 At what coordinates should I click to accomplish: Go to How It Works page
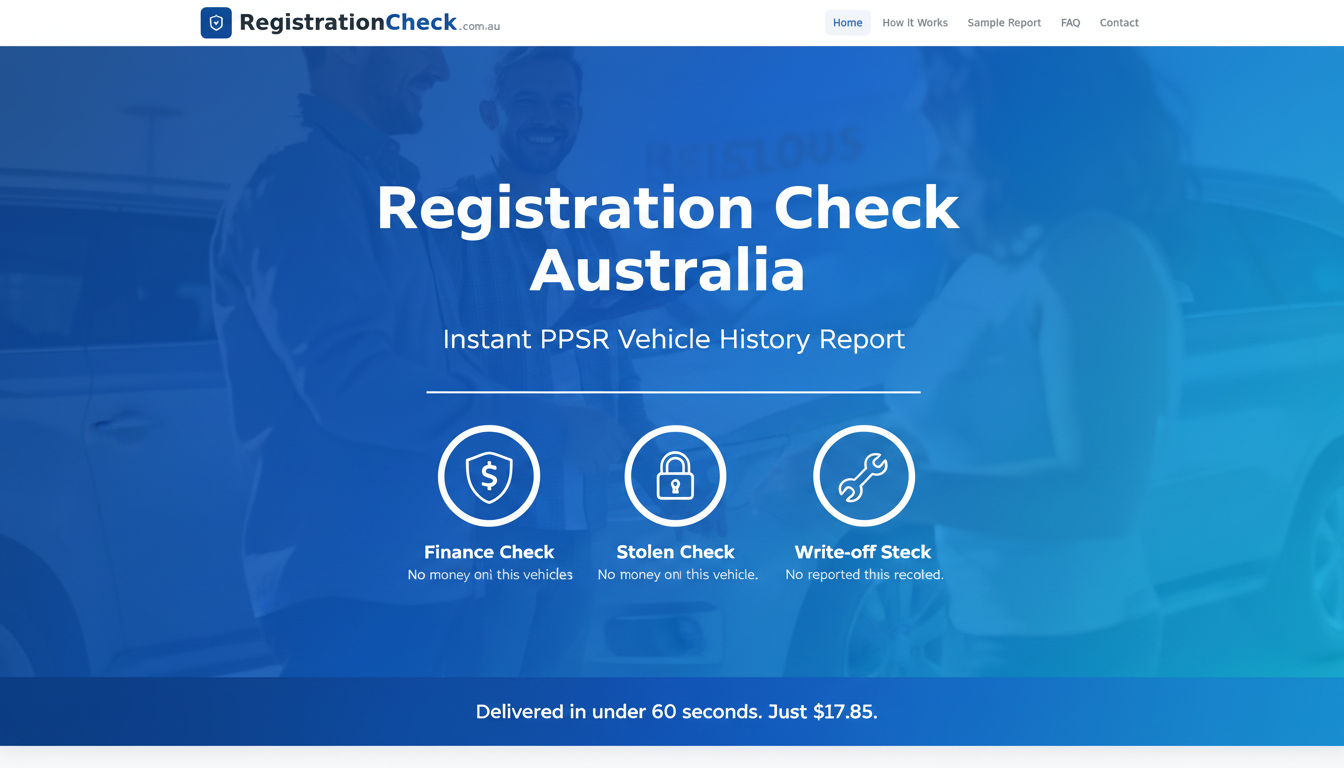(x=914, y=23)
